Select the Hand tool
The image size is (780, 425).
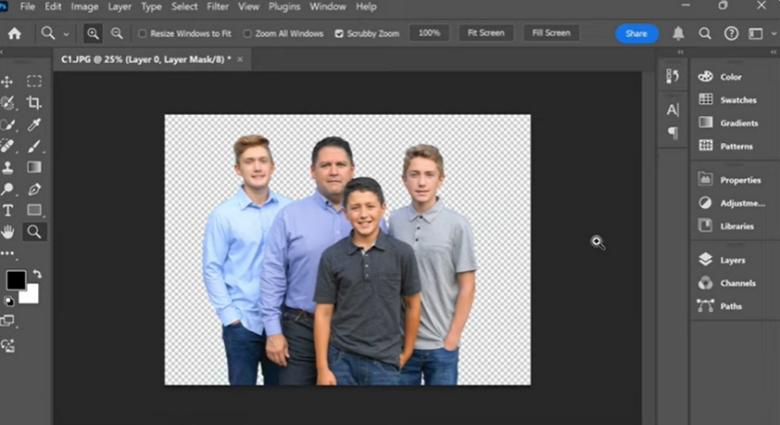pos(8,232)
